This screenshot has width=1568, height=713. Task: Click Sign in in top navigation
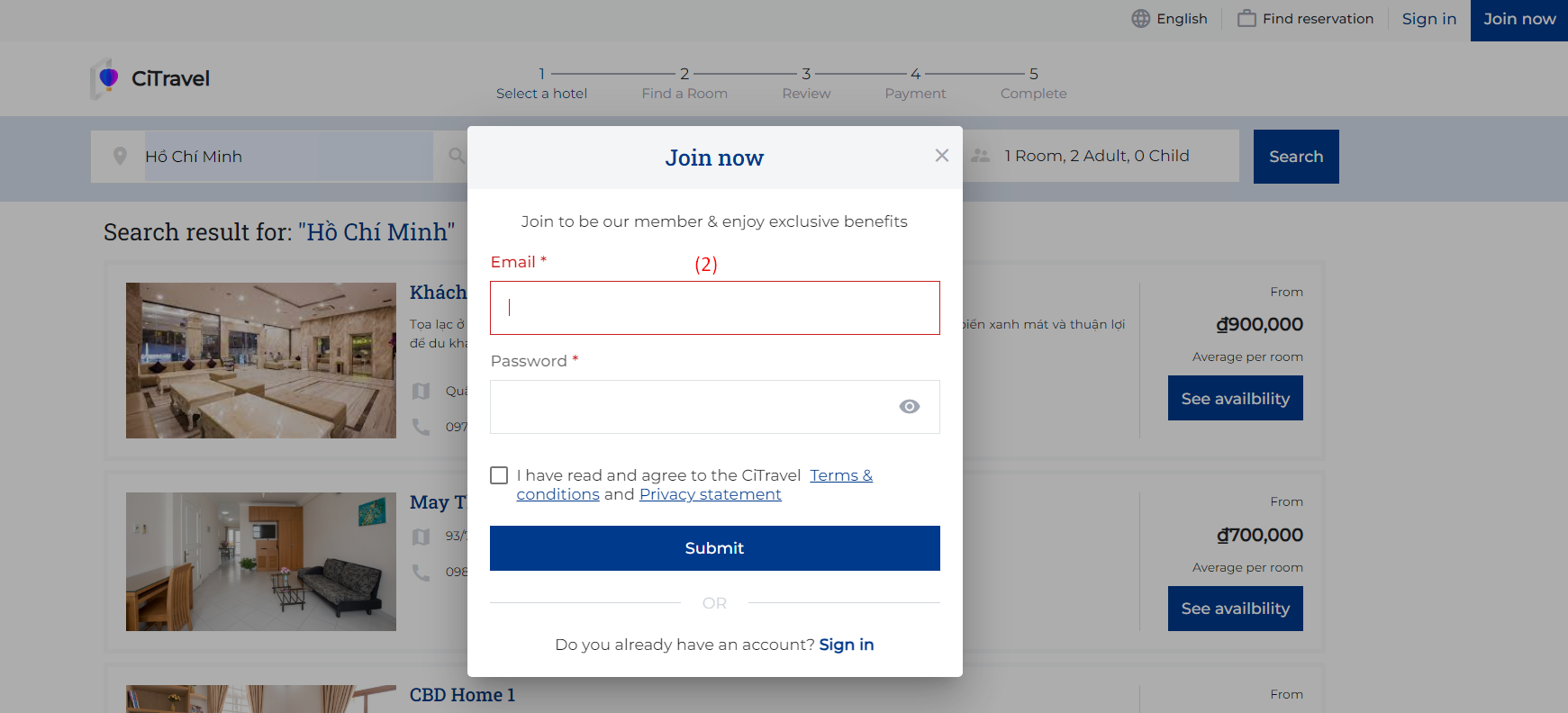(1428, 19)
